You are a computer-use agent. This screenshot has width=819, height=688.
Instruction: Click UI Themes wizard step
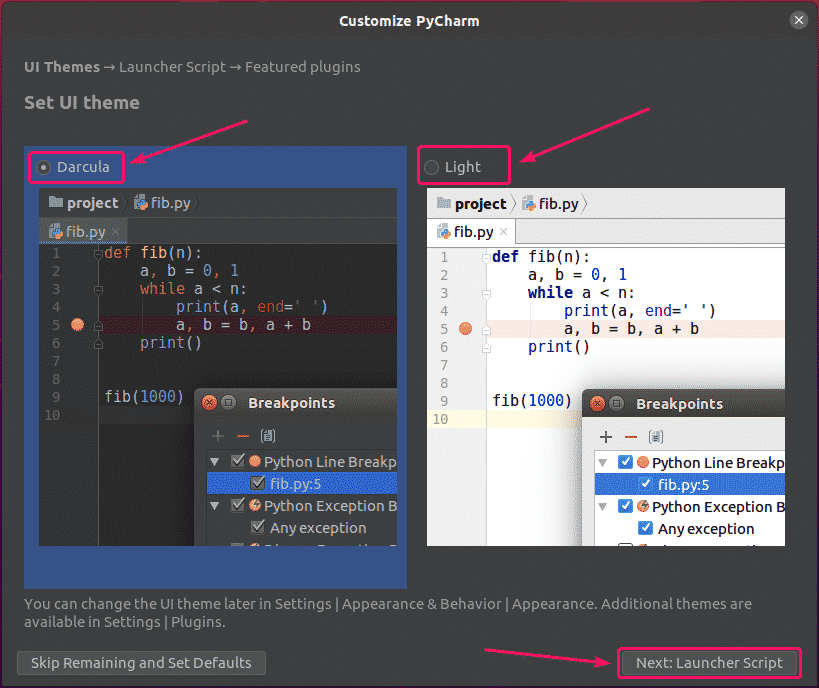click(x=62, y=67)
